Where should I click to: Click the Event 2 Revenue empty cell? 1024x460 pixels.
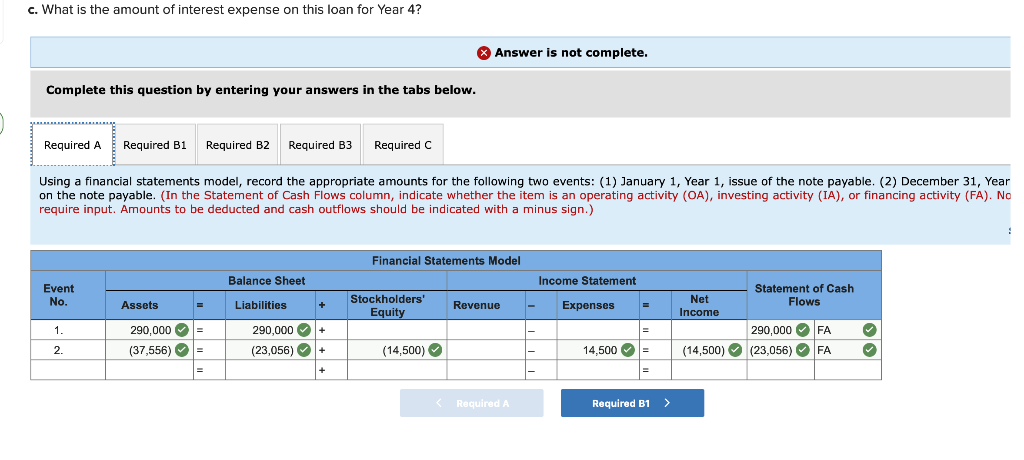click(x=487, y=351)
